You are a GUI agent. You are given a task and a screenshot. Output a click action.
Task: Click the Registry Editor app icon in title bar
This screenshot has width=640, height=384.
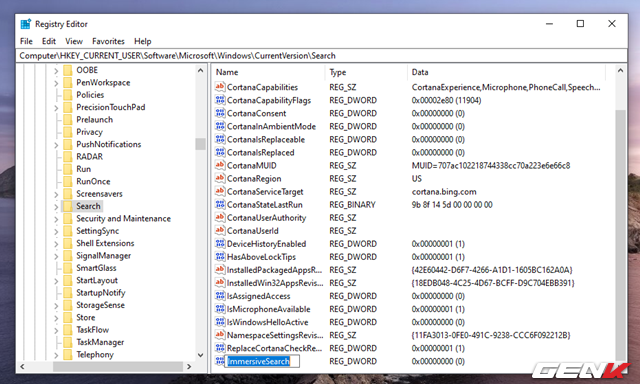coord(26,24)
